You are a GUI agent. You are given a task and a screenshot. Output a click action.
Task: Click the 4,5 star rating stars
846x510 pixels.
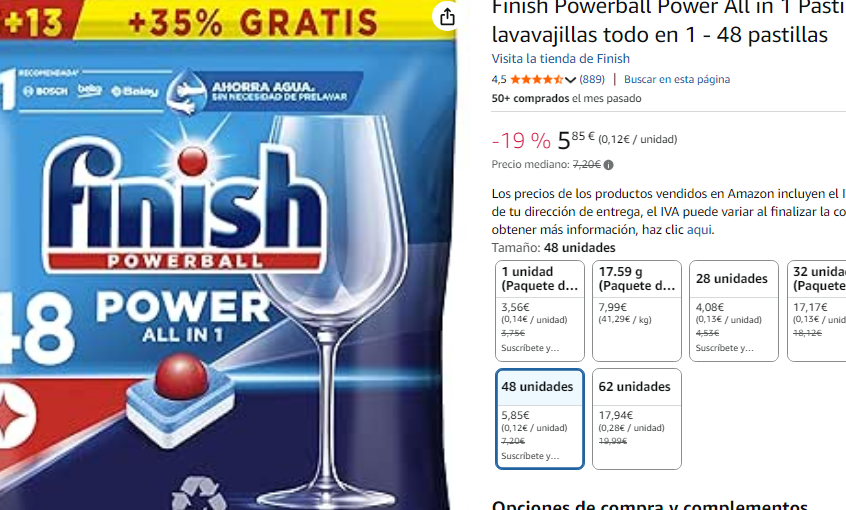pyautogui.click(x=537, y=80)
